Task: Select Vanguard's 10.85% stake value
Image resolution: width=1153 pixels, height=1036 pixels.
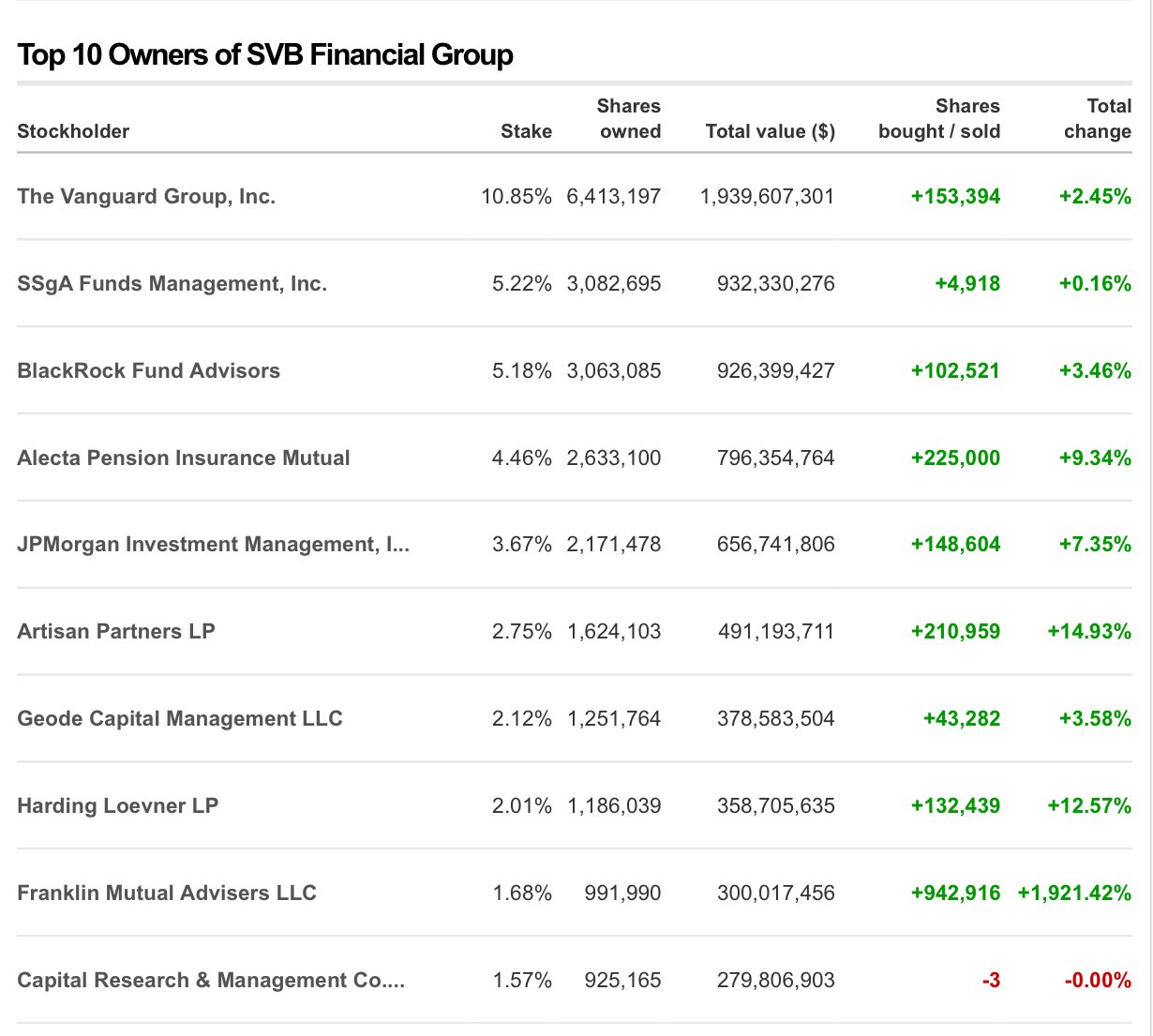Action: [x=517, y=197]
